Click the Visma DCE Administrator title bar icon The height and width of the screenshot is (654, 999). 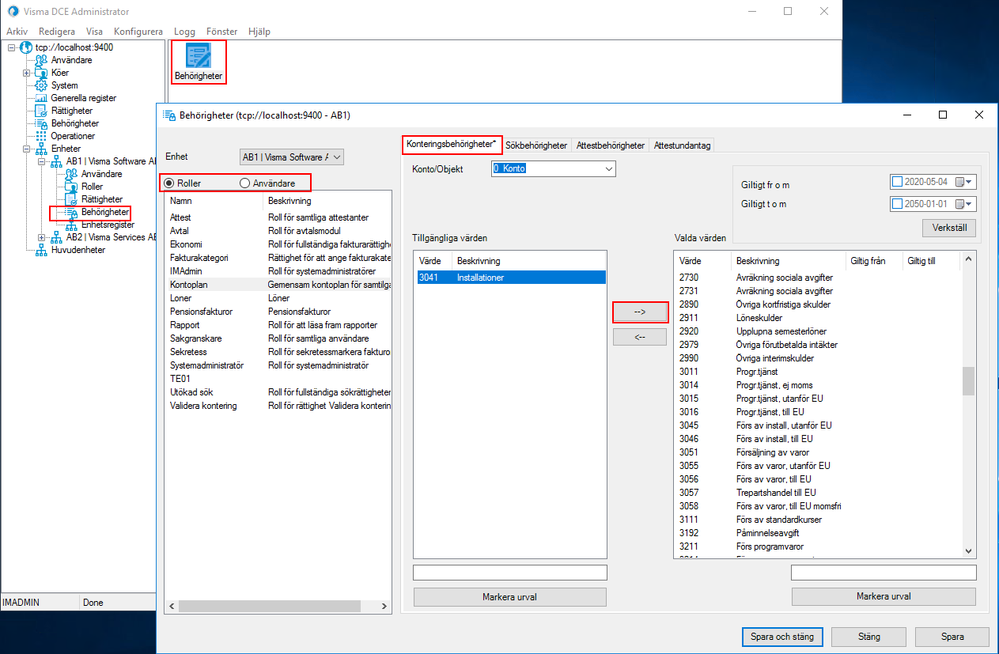pos(13,11)
